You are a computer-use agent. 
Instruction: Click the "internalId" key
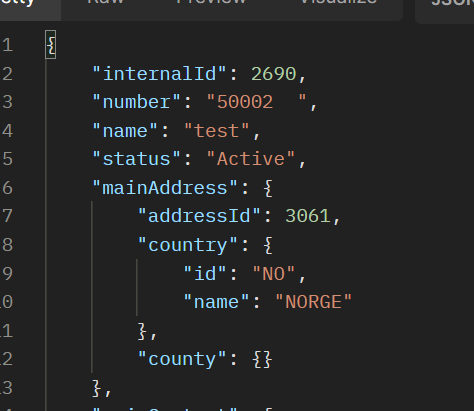159,73
